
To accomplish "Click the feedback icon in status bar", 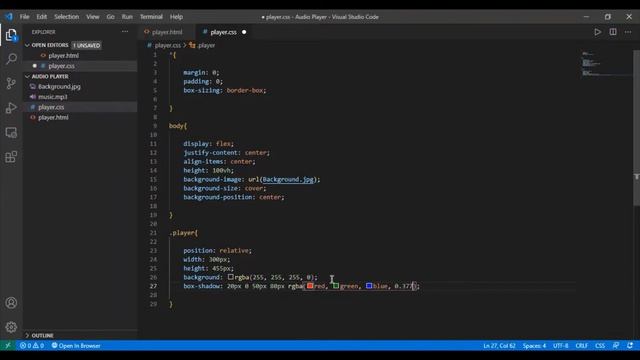I will point(616,346).
